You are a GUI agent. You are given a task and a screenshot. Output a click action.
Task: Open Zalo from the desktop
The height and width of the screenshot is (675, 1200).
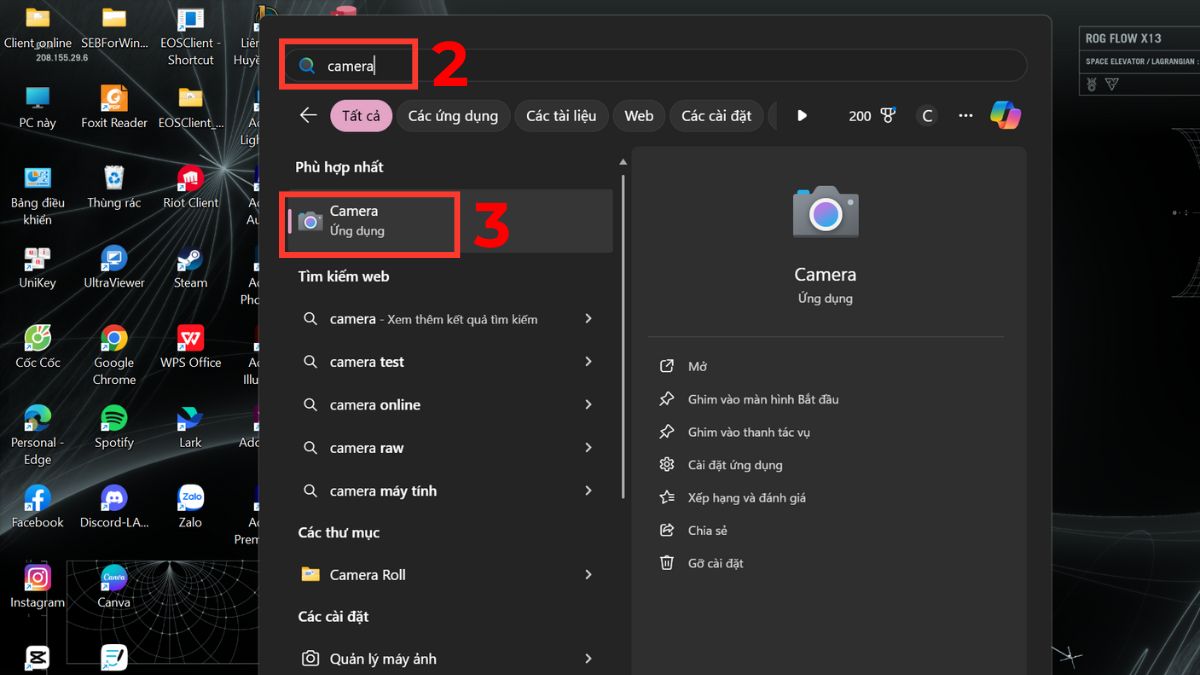pyautogui.click(x=189, y=497)
